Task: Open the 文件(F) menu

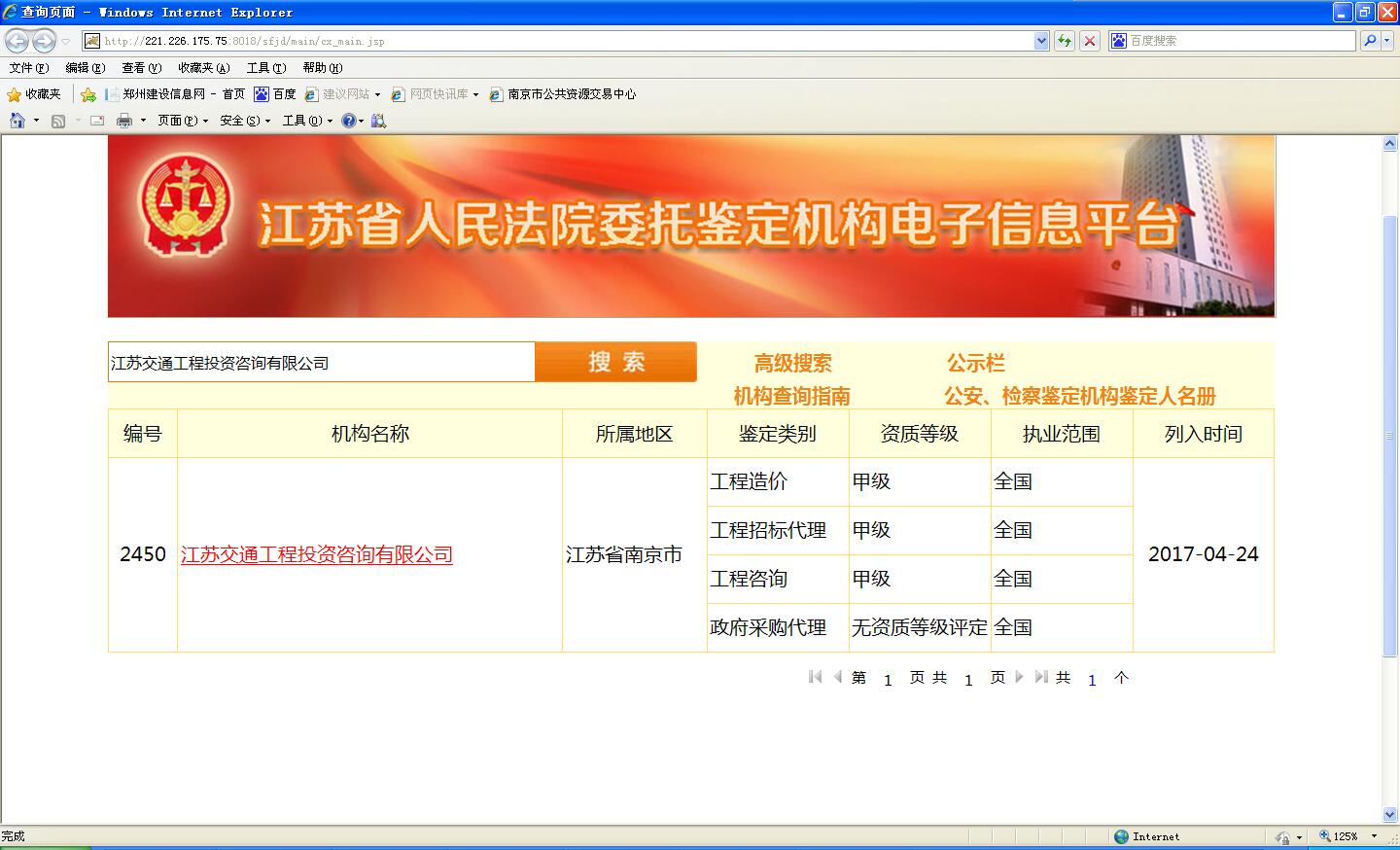Action: (x=28, y=68)
